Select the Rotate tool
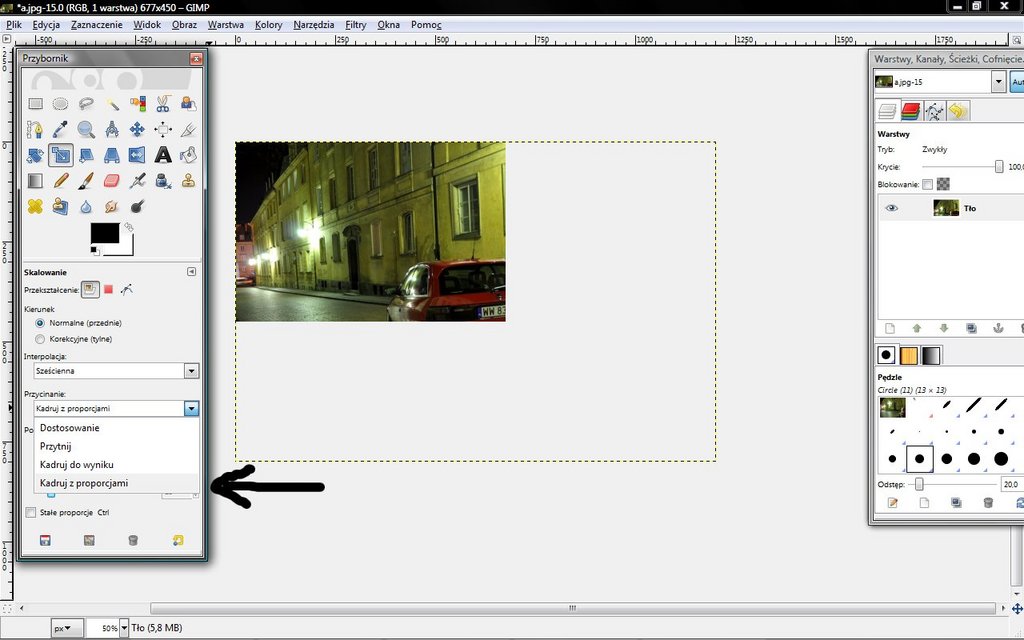The width and height of the screenshot is (1024, 640). pyautogui.click(x=35, y=155)
